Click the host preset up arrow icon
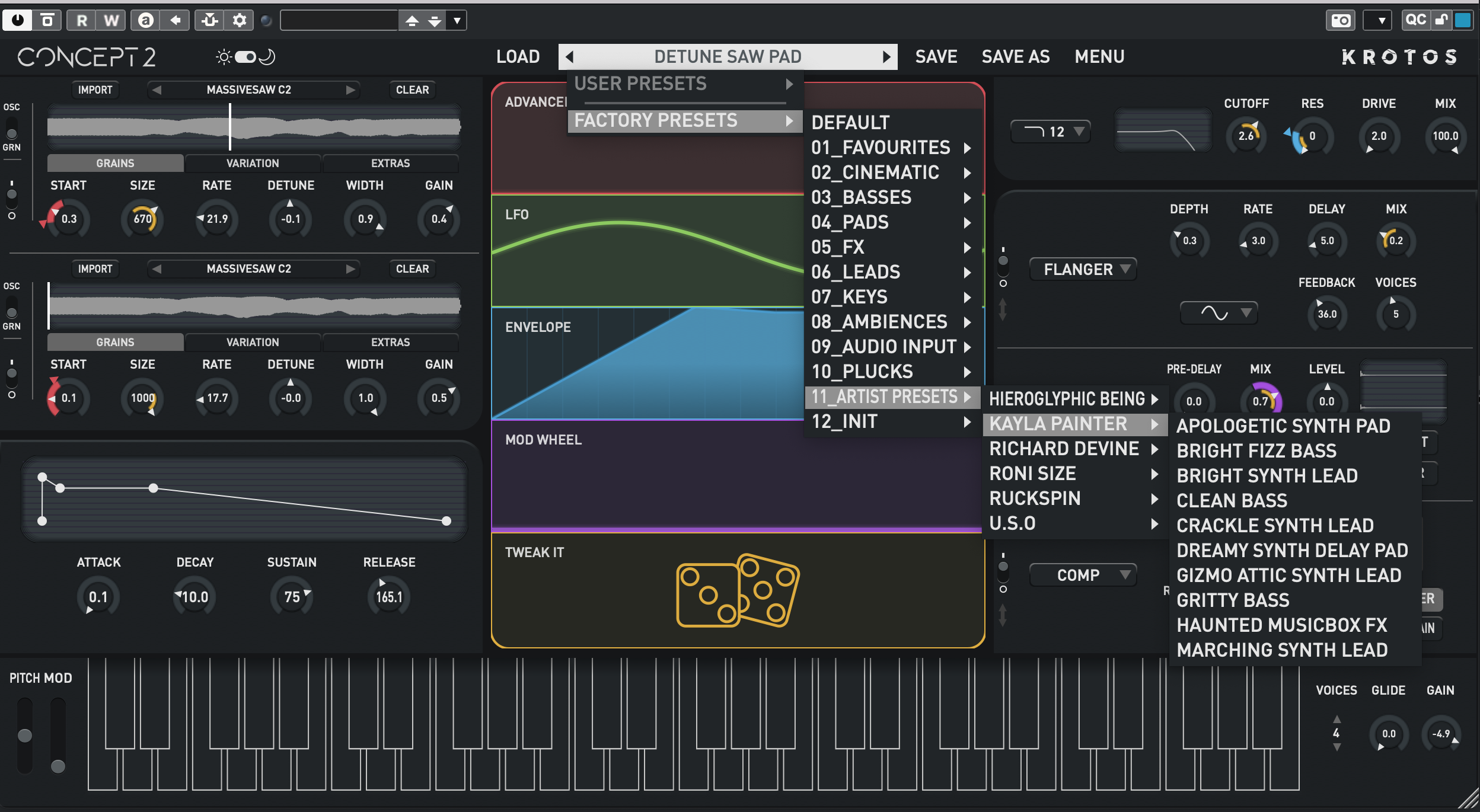Screen dimensions: 1480x812 (x=412, y=21)
